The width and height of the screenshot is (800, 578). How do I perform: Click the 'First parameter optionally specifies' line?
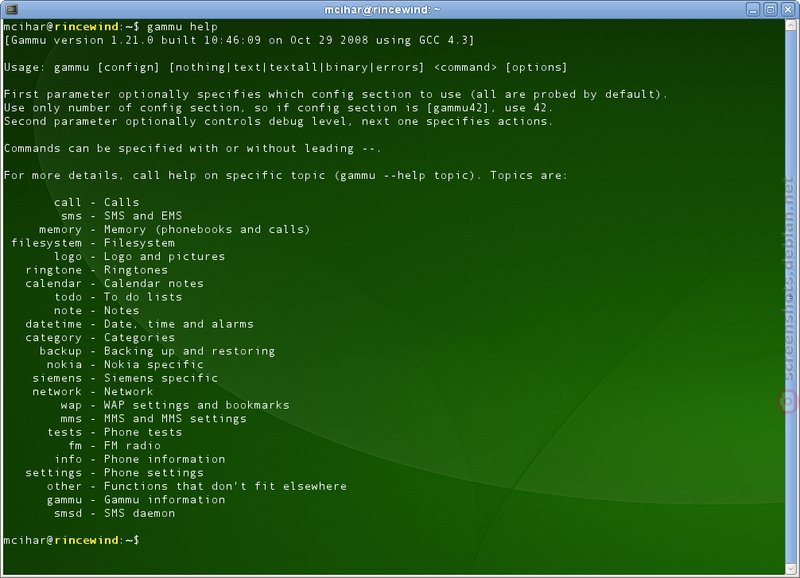point(335,94)
